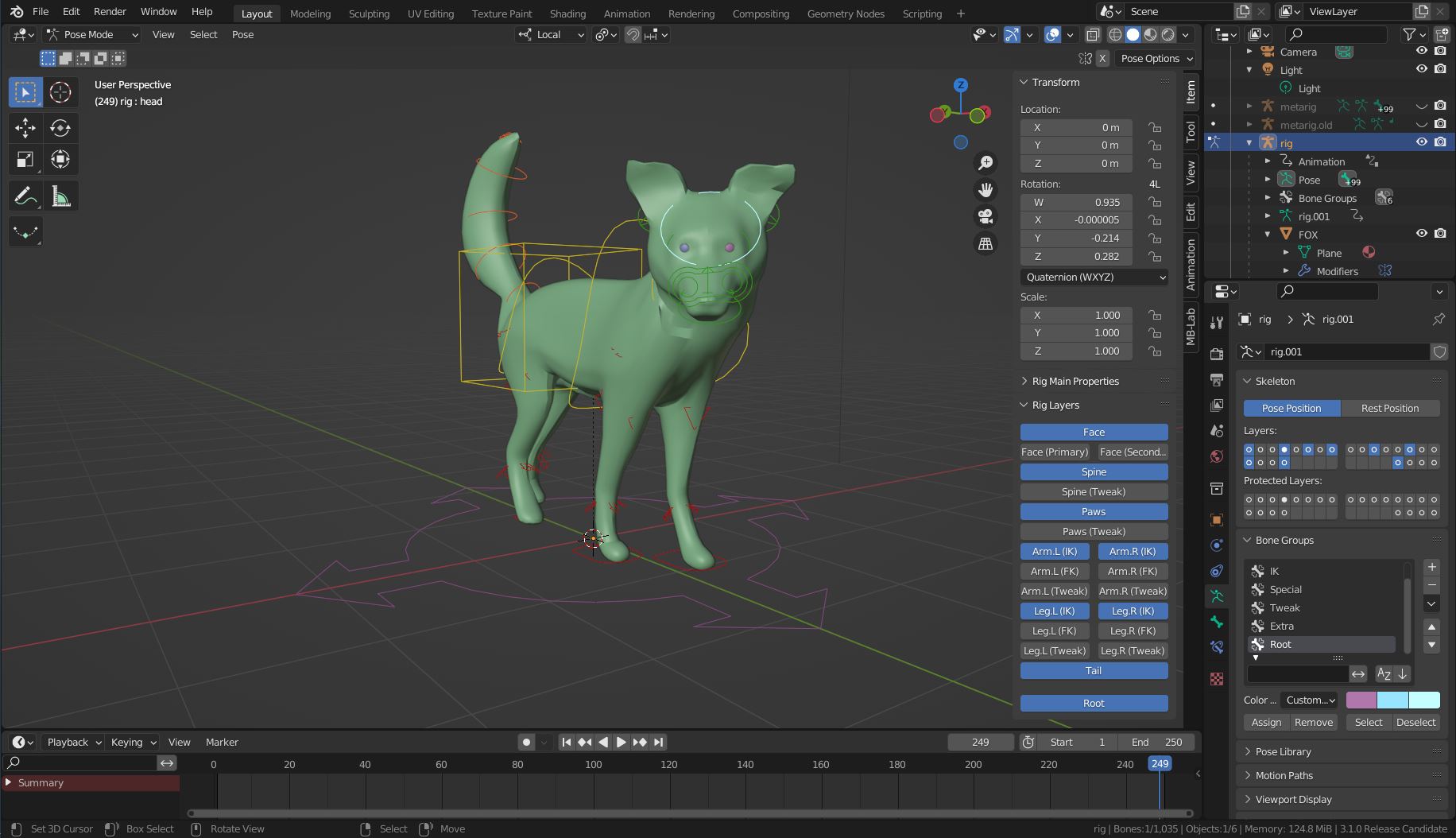Image resolution: width=1456 pixels, height=838 pixels.
Task: Open Scene properties tab icon
Action: coord(1217,430)
